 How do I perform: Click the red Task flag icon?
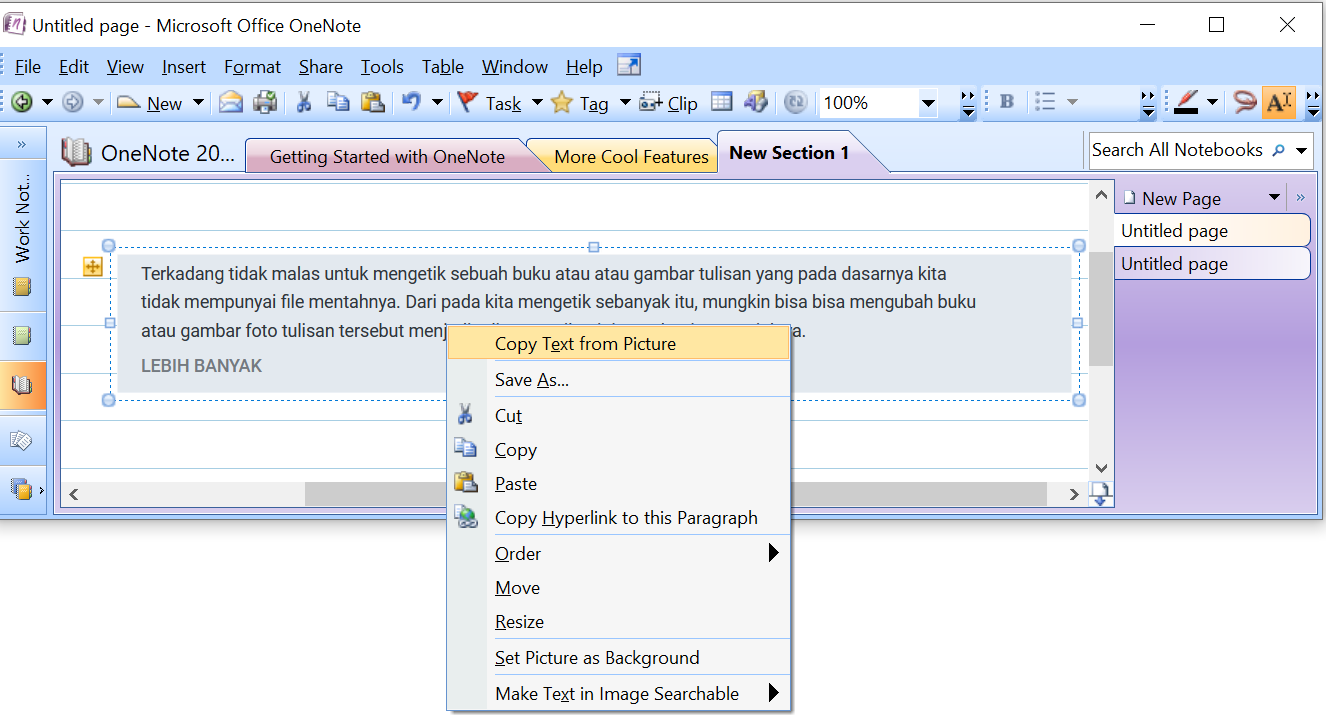coord(467,102)
